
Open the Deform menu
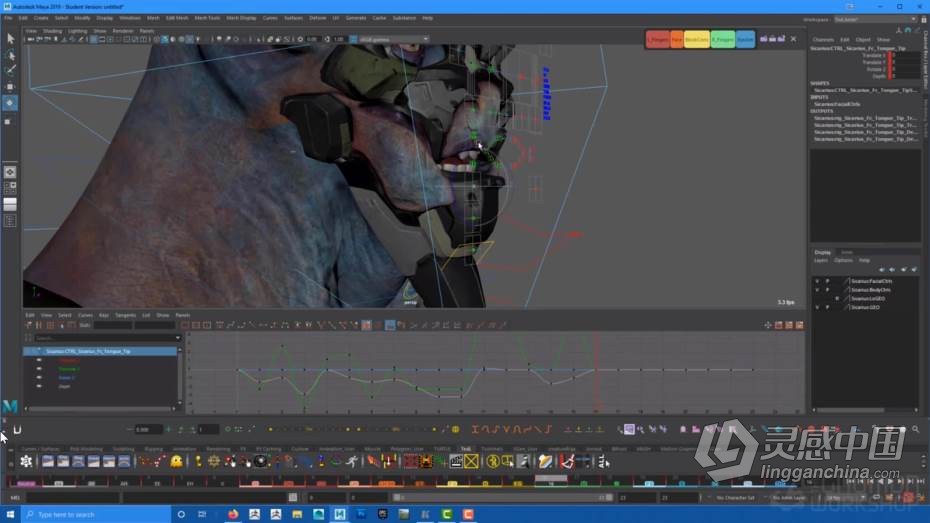317,18
